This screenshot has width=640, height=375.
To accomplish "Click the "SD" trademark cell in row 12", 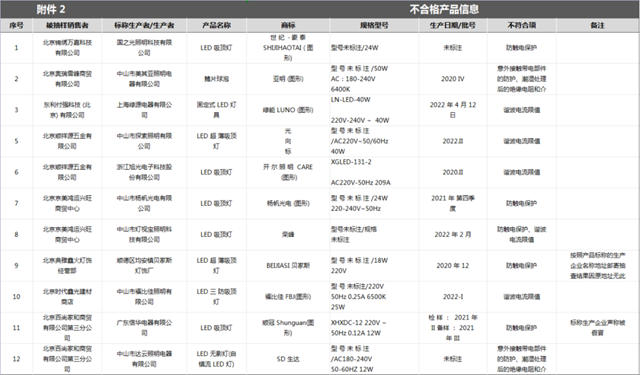I will pos(288,359).
